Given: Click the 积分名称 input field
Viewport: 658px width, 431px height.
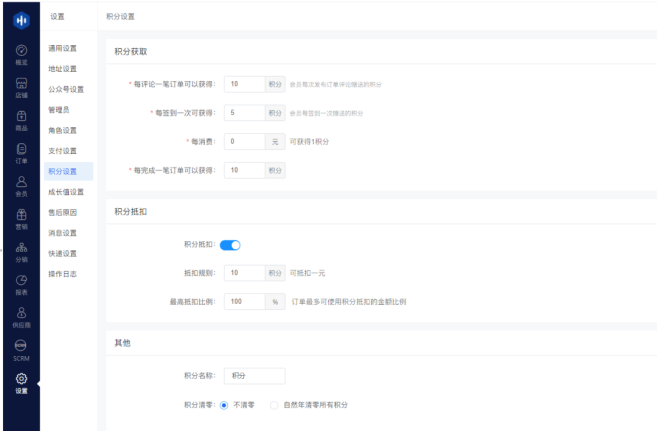Looking at the screenshot, I should point(255,376).
